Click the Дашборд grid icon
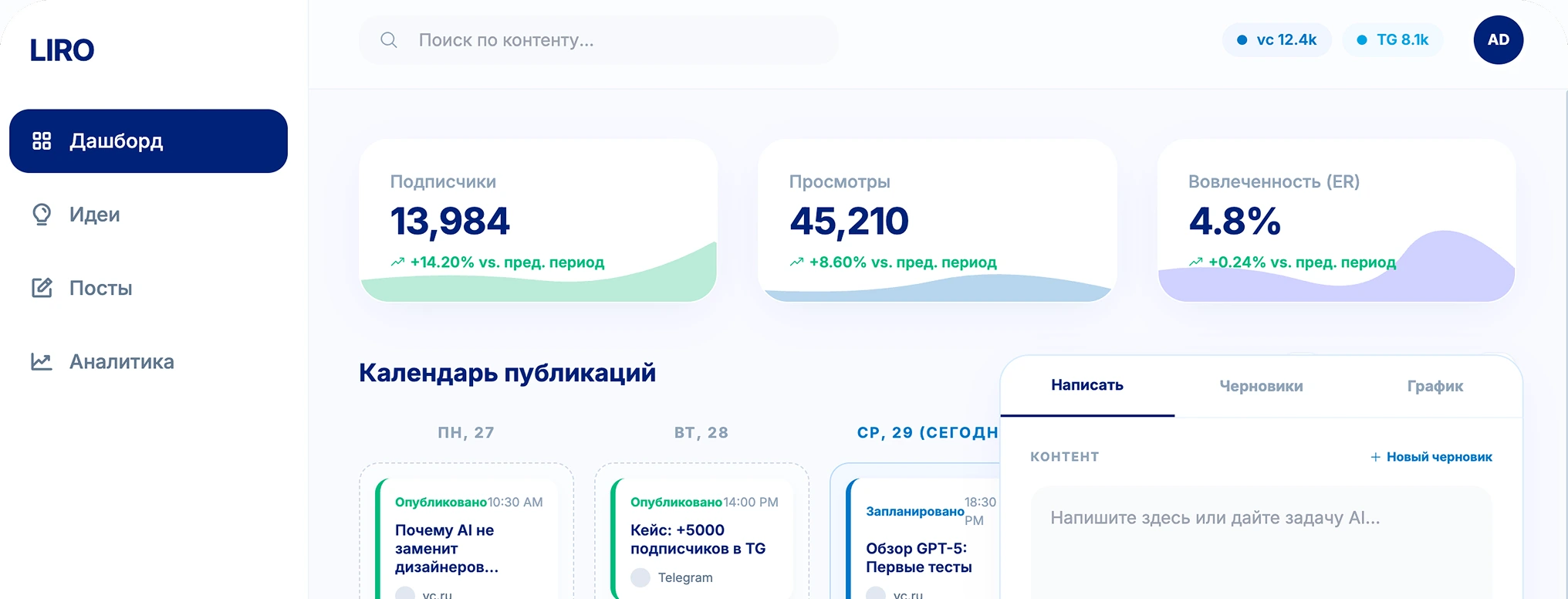1568x599 pixels. [x=42, y=140]
